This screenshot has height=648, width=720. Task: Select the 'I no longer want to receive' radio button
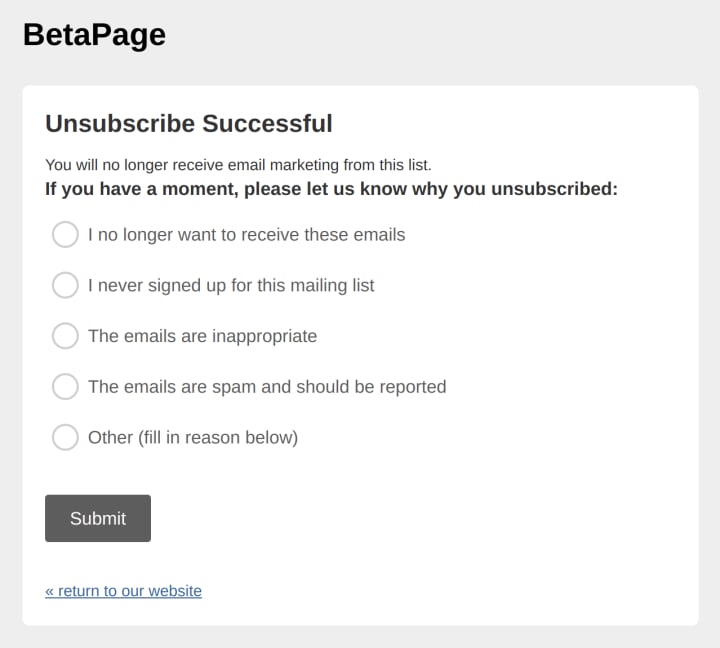[65, 235]
